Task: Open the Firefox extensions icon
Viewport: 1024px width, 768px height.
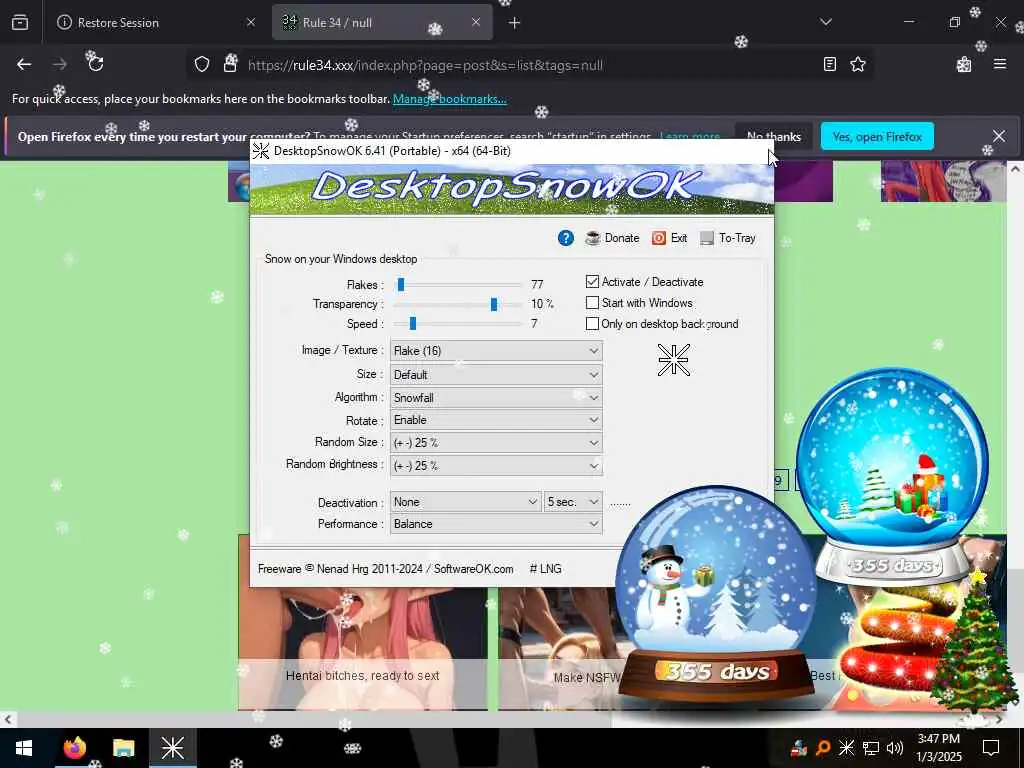Action: click(x=964, y=64)
